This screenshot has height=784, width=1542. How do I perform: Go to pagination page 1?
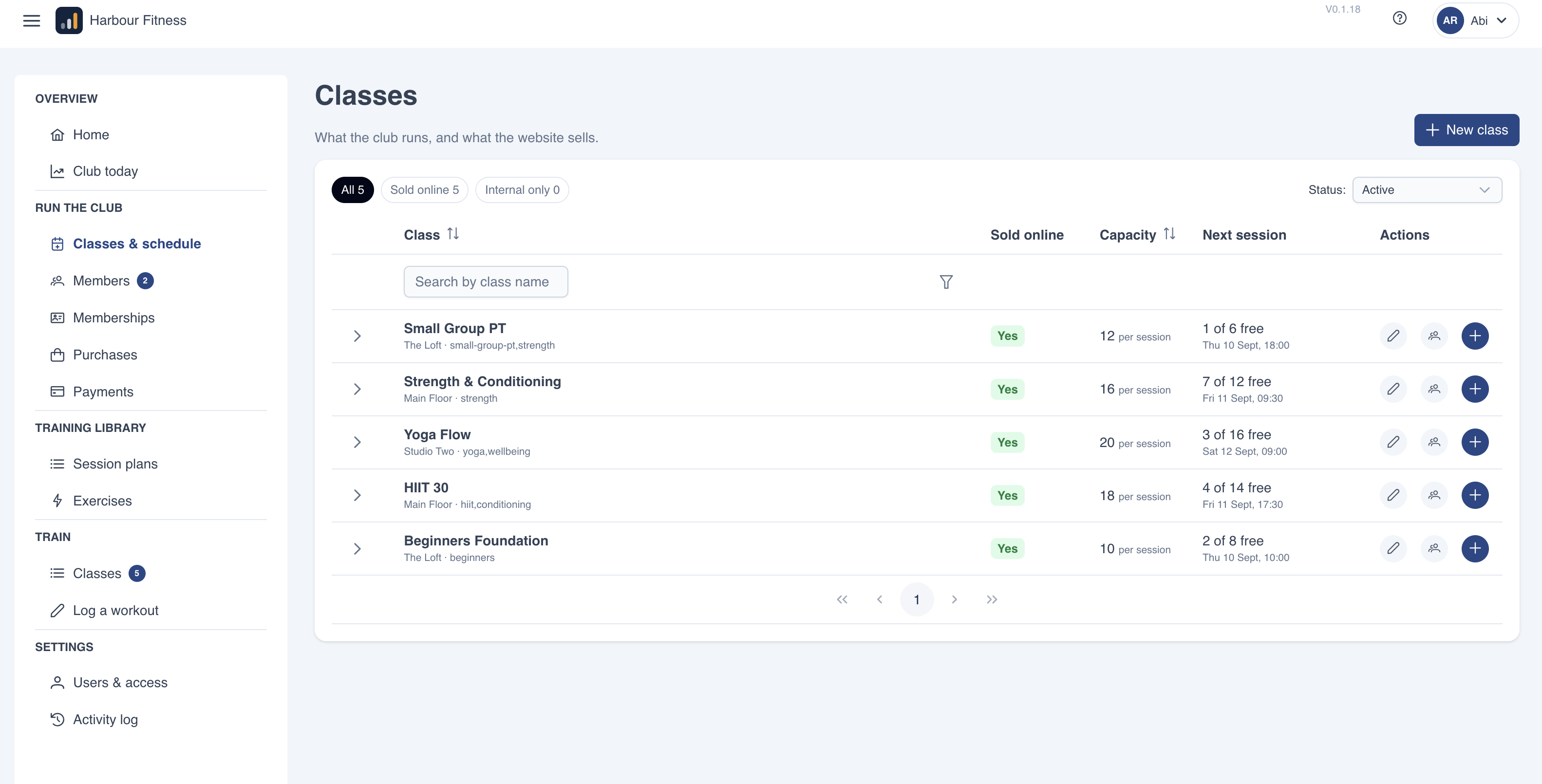[917, 599]
